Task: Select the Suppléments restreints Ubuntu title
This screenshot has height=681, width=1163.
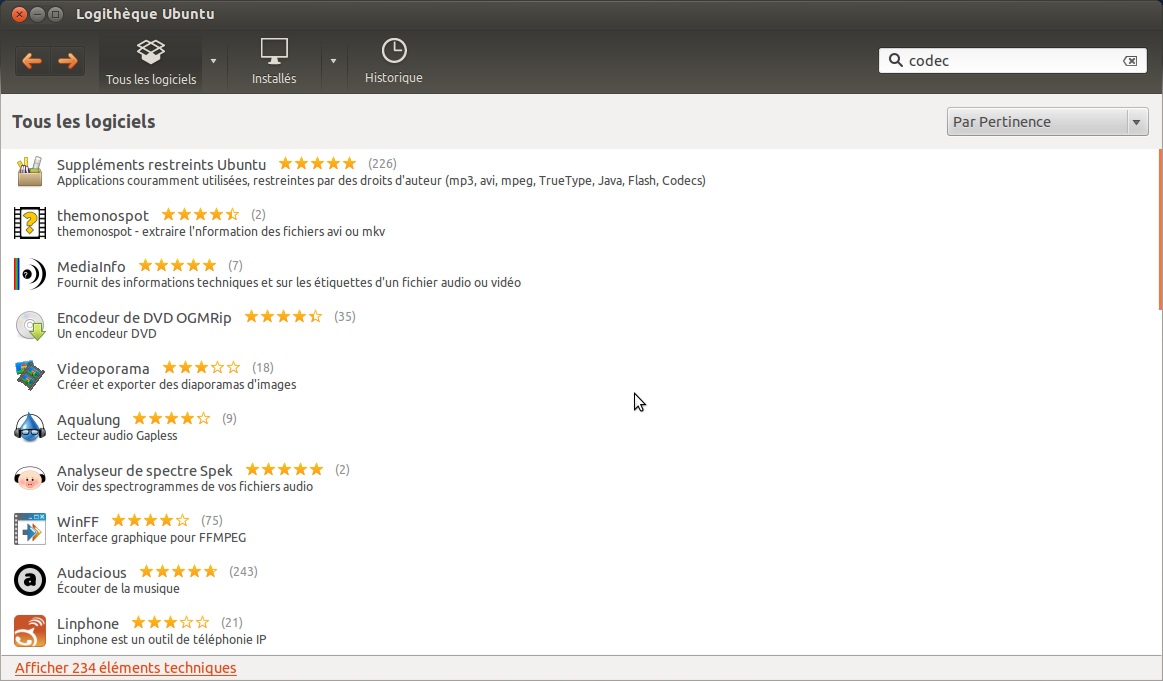Action: (161, 165)
